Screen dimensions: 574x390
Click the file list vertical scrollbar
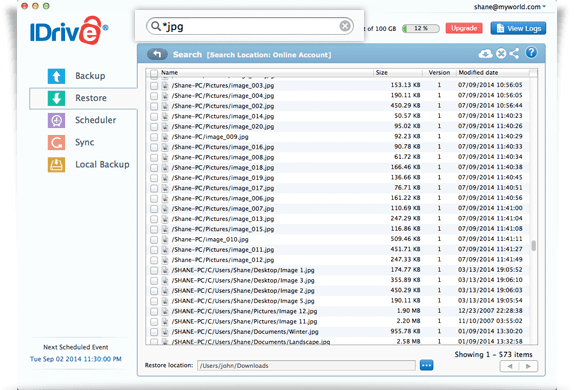[534, 245]
